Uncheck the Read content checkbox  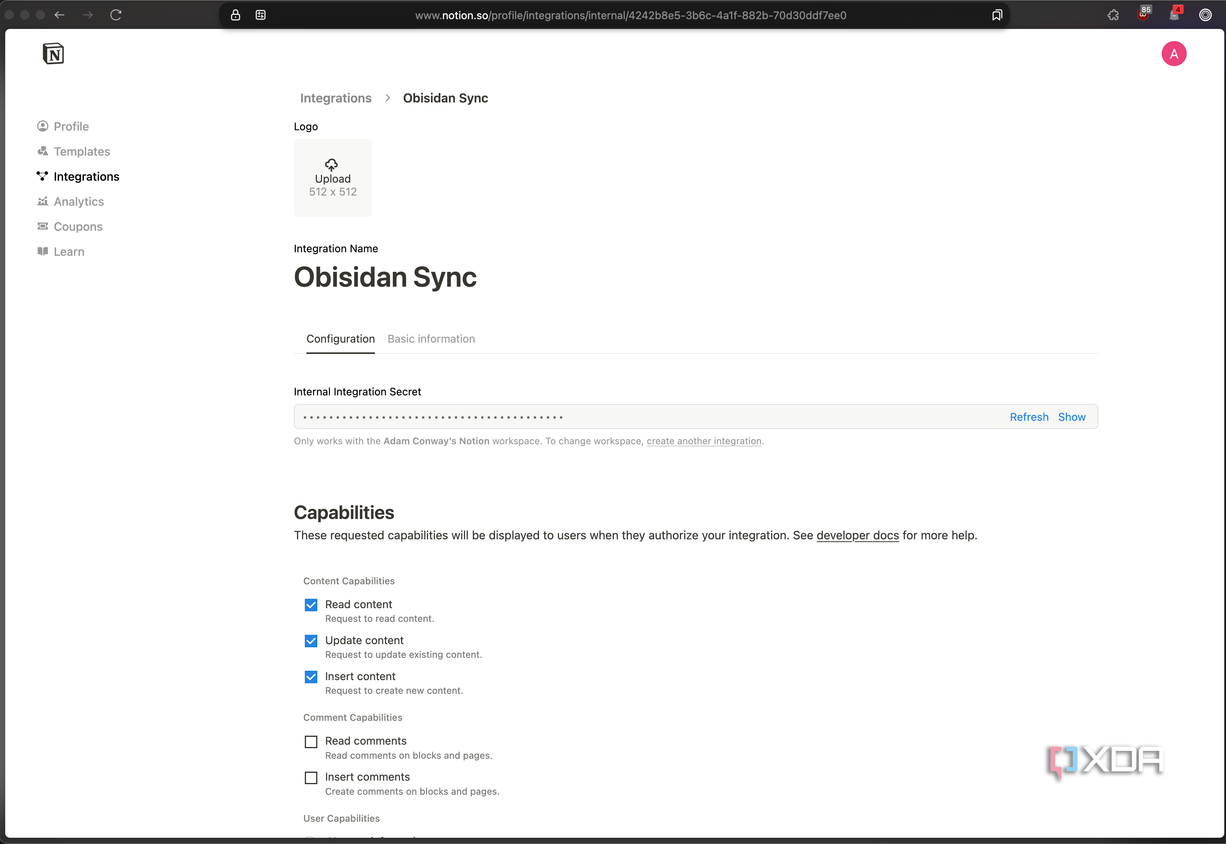(311, 605)
